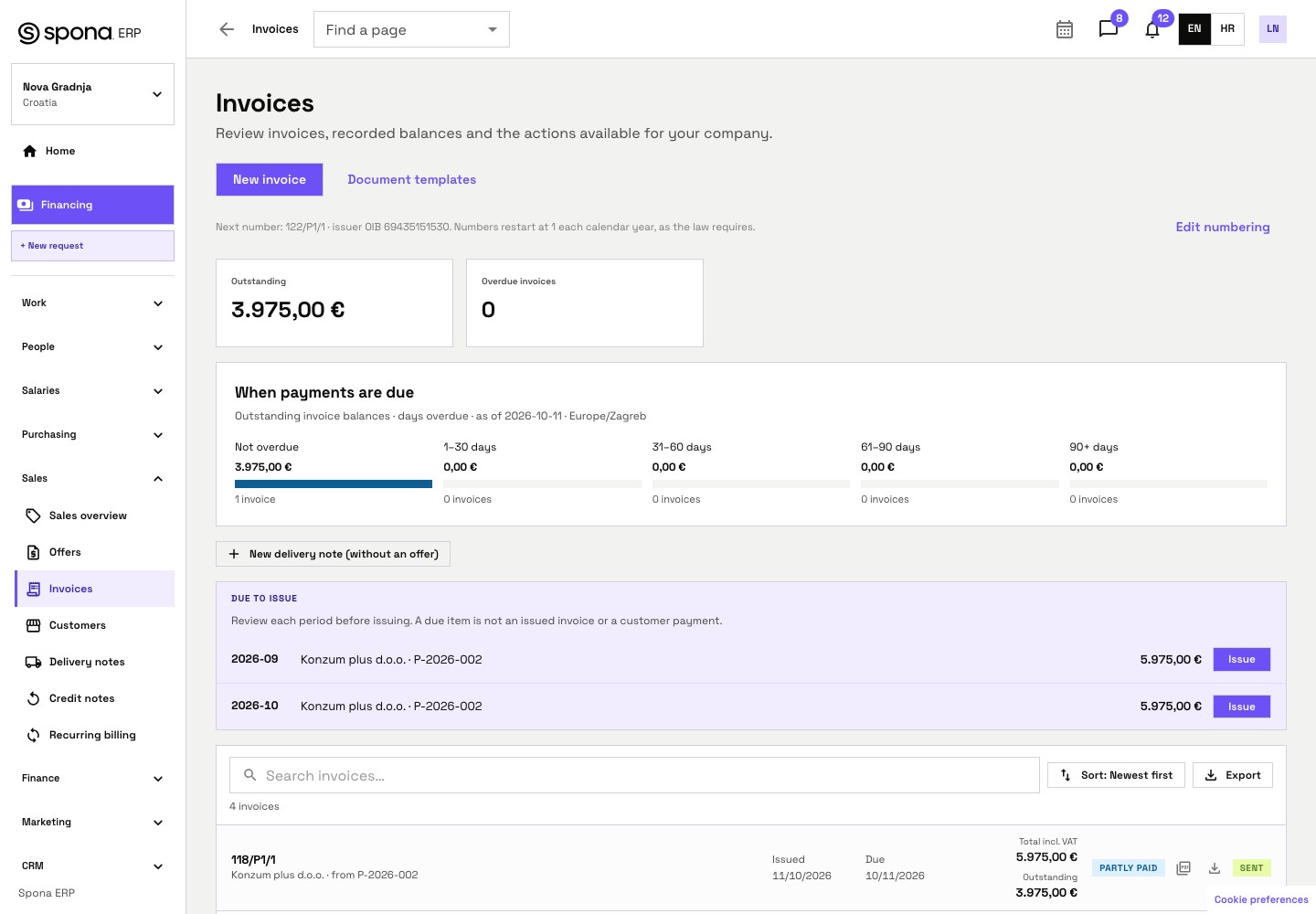
Task: Expand the CRM section in the sidebar
Action: tap(92, 866)
